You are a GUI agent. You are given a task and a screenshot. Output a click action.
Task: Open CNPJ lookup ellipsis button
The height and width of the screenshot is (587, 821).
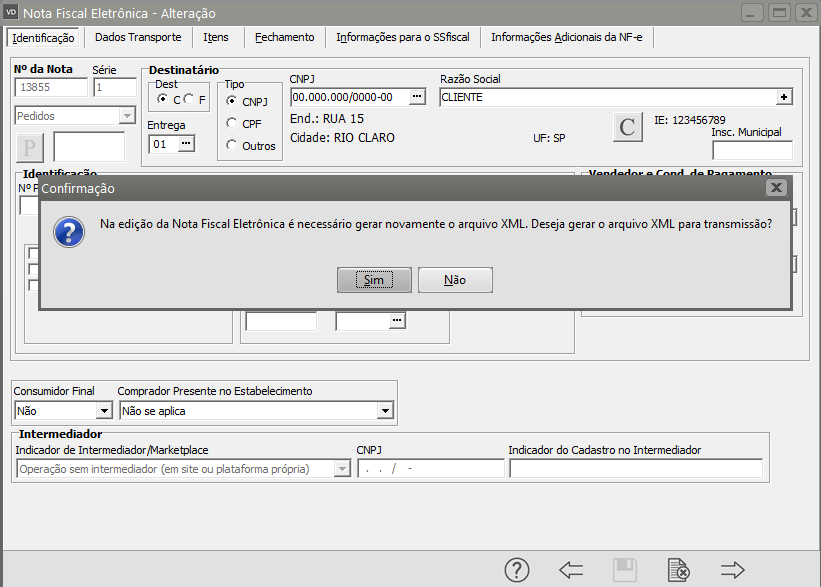(417, 97)
